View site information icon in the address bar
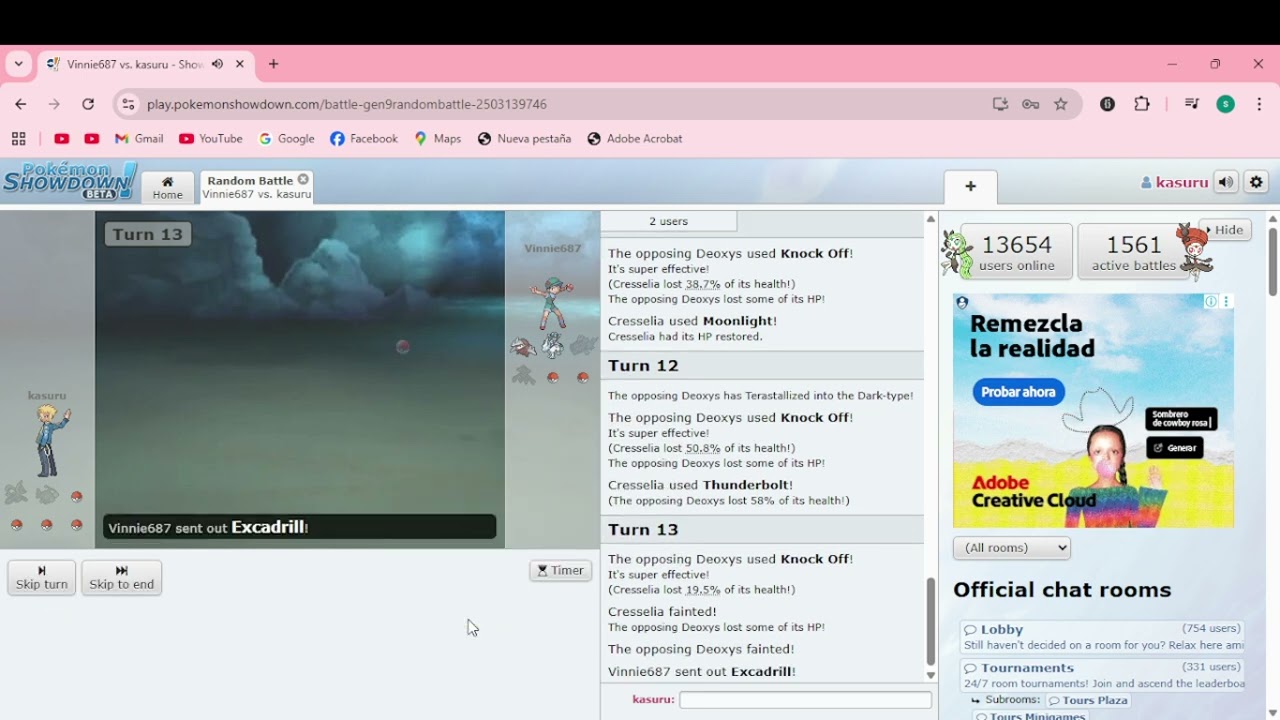1280x720 pixels. [128, 104]
